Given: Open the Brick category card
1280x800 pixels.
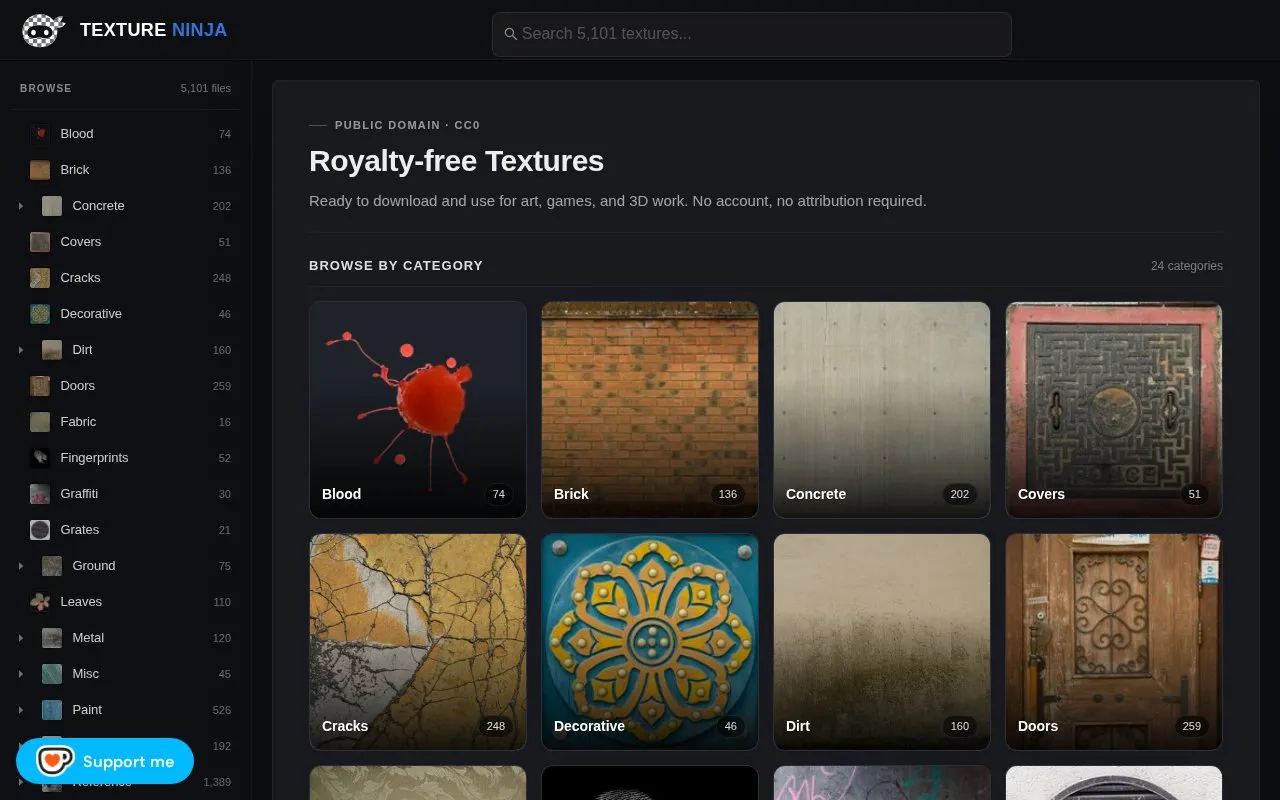Looking at the screenshot, I should (x=650, y=410).
